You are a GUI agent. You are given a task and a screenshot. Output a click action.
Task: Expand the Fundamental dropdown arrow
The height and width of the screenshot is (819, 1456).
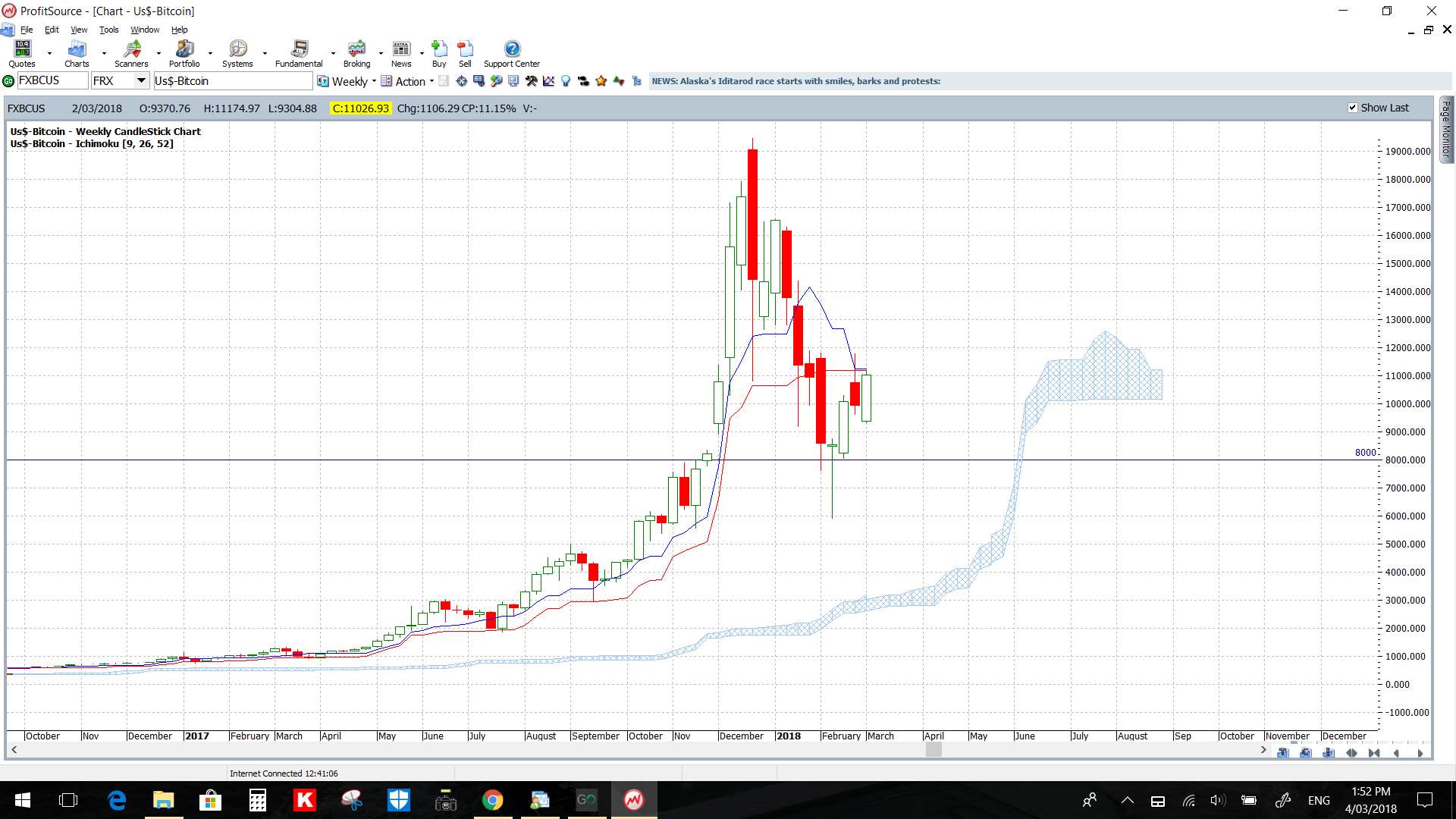pyautogui.click(x=333, y=54)
